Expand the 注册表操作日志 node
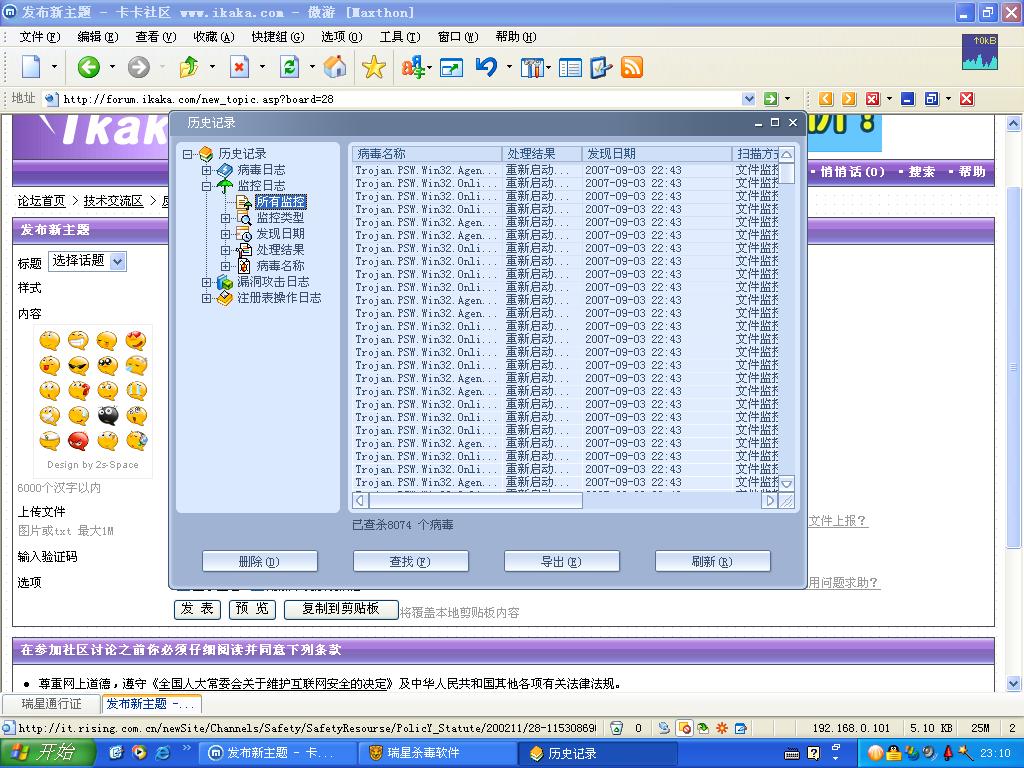This screenshot has width=1024, height=768. pyautogui.click(x=206, y=298)
